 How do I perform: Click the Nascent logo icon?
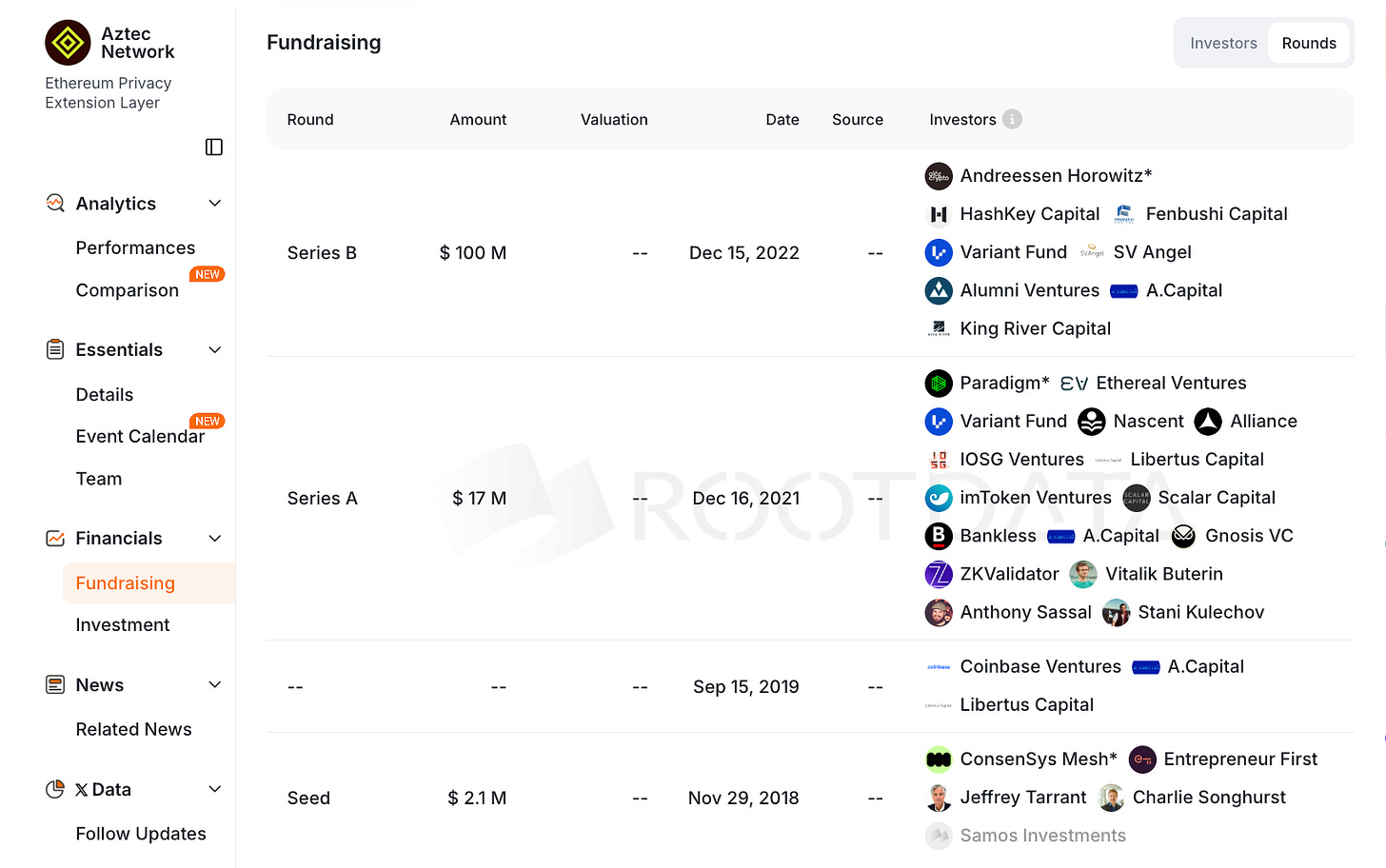point(1092,421)
